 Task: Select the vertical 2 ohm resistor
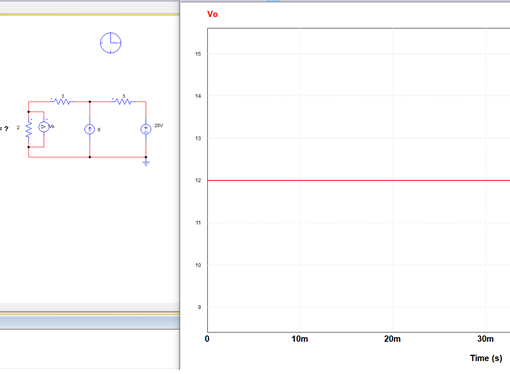tap(29, 129)
